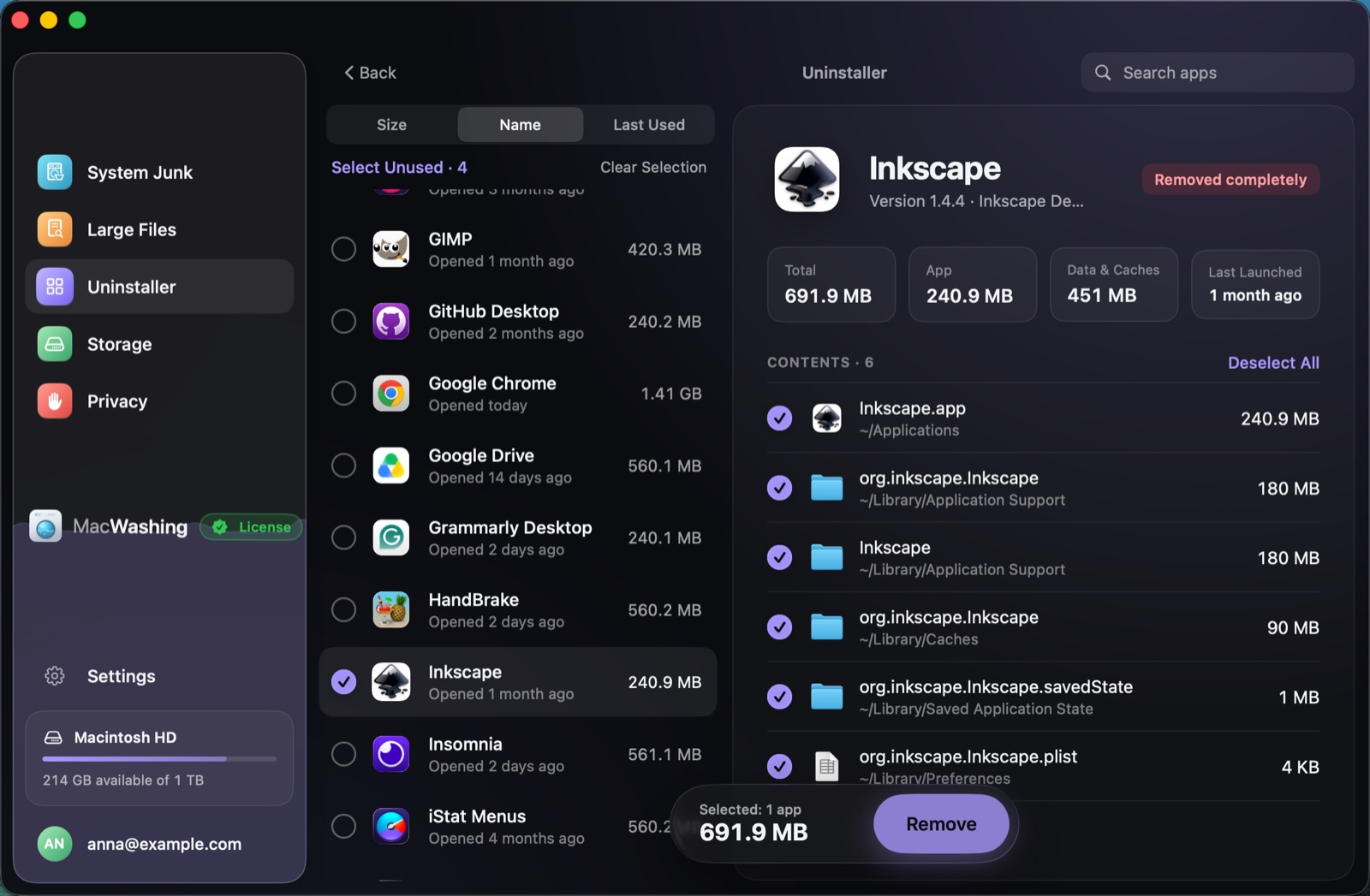Click the GIMP app icon
Screen dimensions: 1370x896
click(x=391, y=249)
